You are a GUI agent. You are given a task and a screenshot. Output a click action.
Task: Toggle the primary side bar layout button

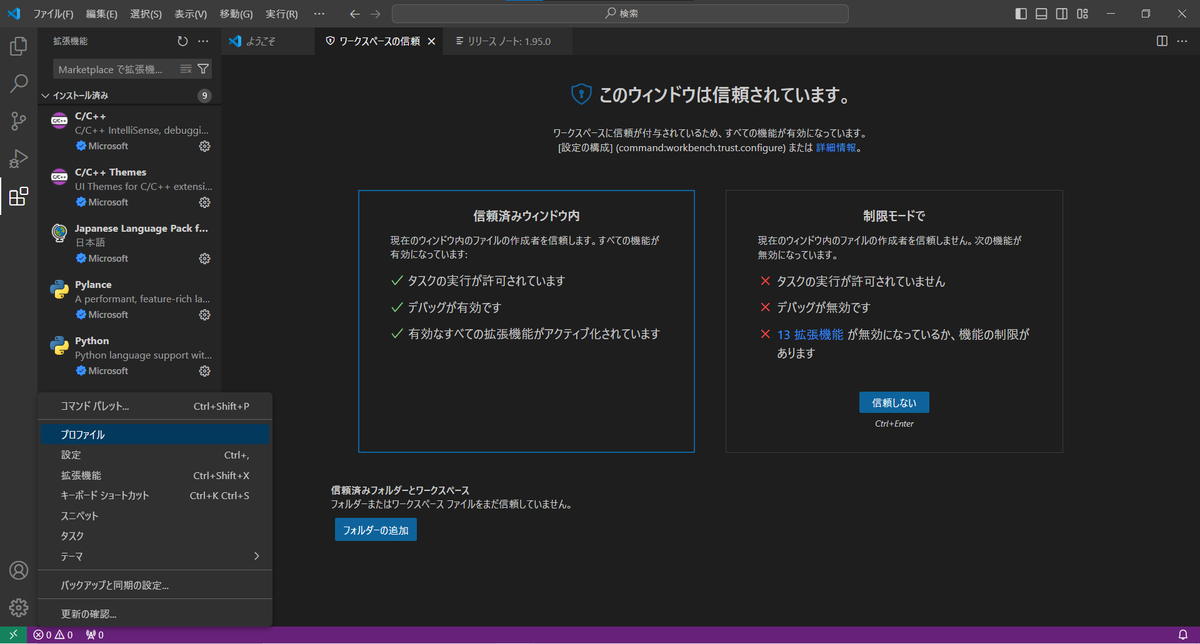pyautogui.click(x=1021, y=14)
